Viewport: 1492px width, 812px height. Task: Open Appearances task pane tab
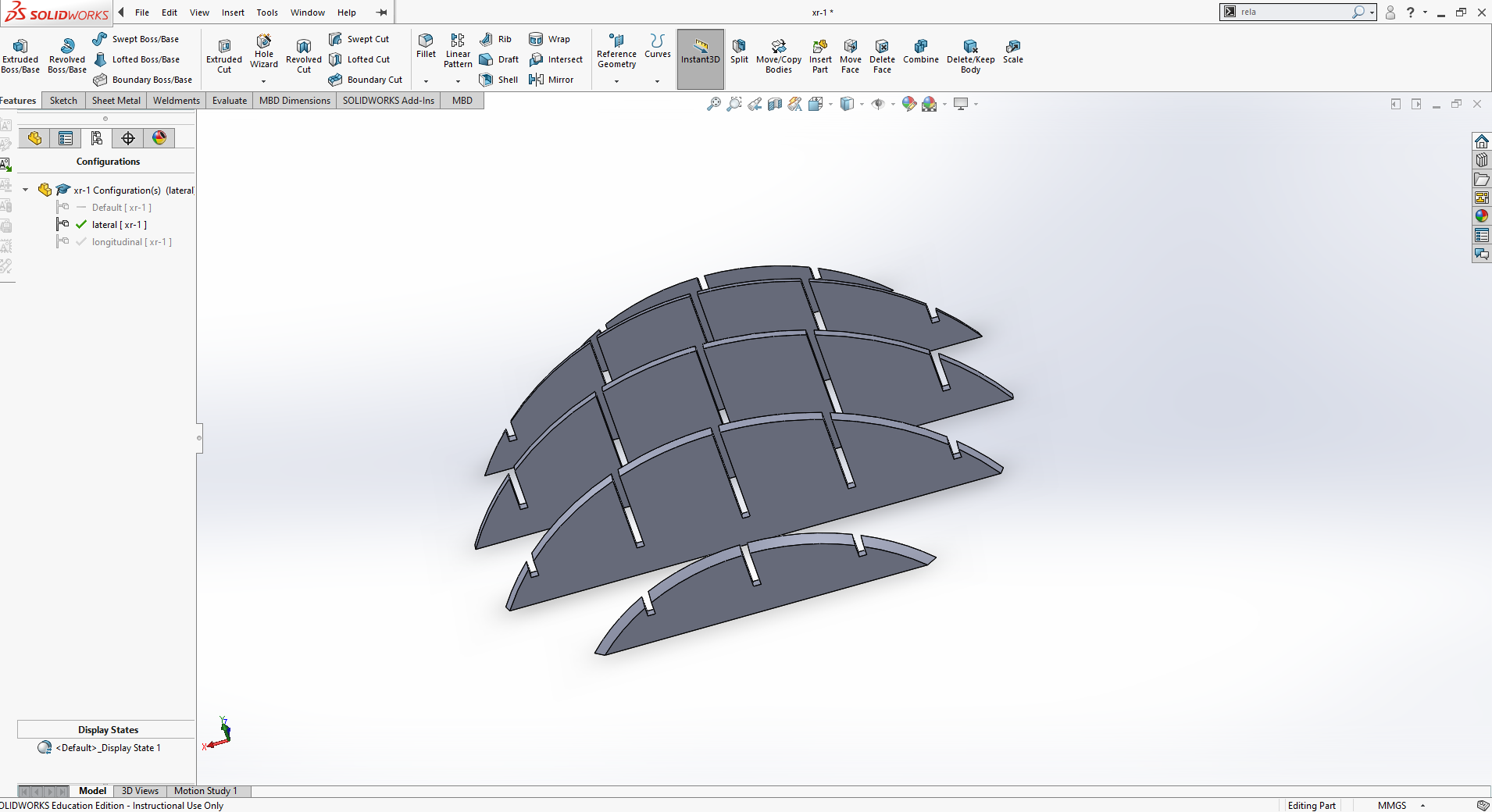(x=1482, y=216)
